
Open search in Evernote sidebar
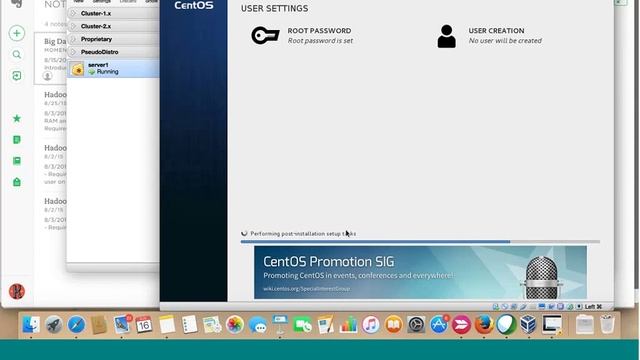coord(17,54)
